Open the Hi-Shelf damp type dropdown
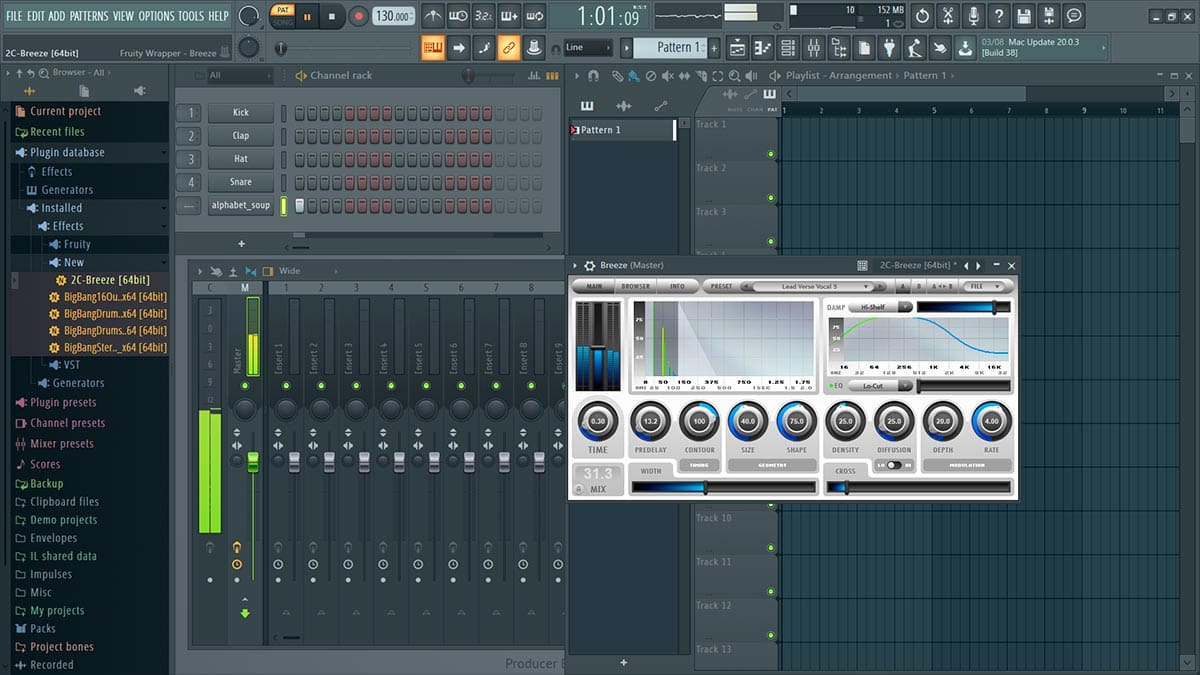The width and height of the screenshot is (1200, 675). click(x=880, y=307)
